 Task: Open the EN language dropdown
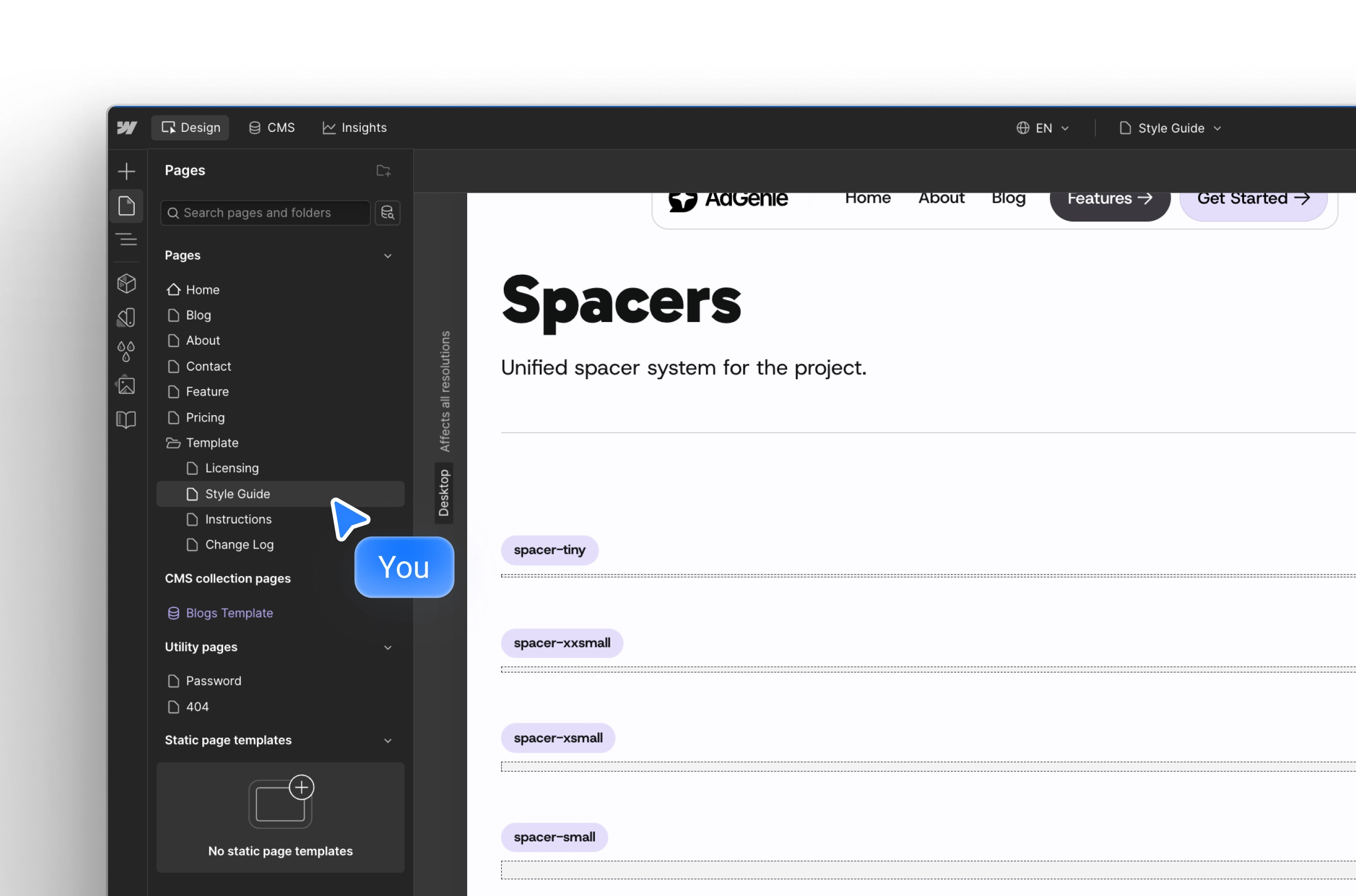(x=1043, y=128)
